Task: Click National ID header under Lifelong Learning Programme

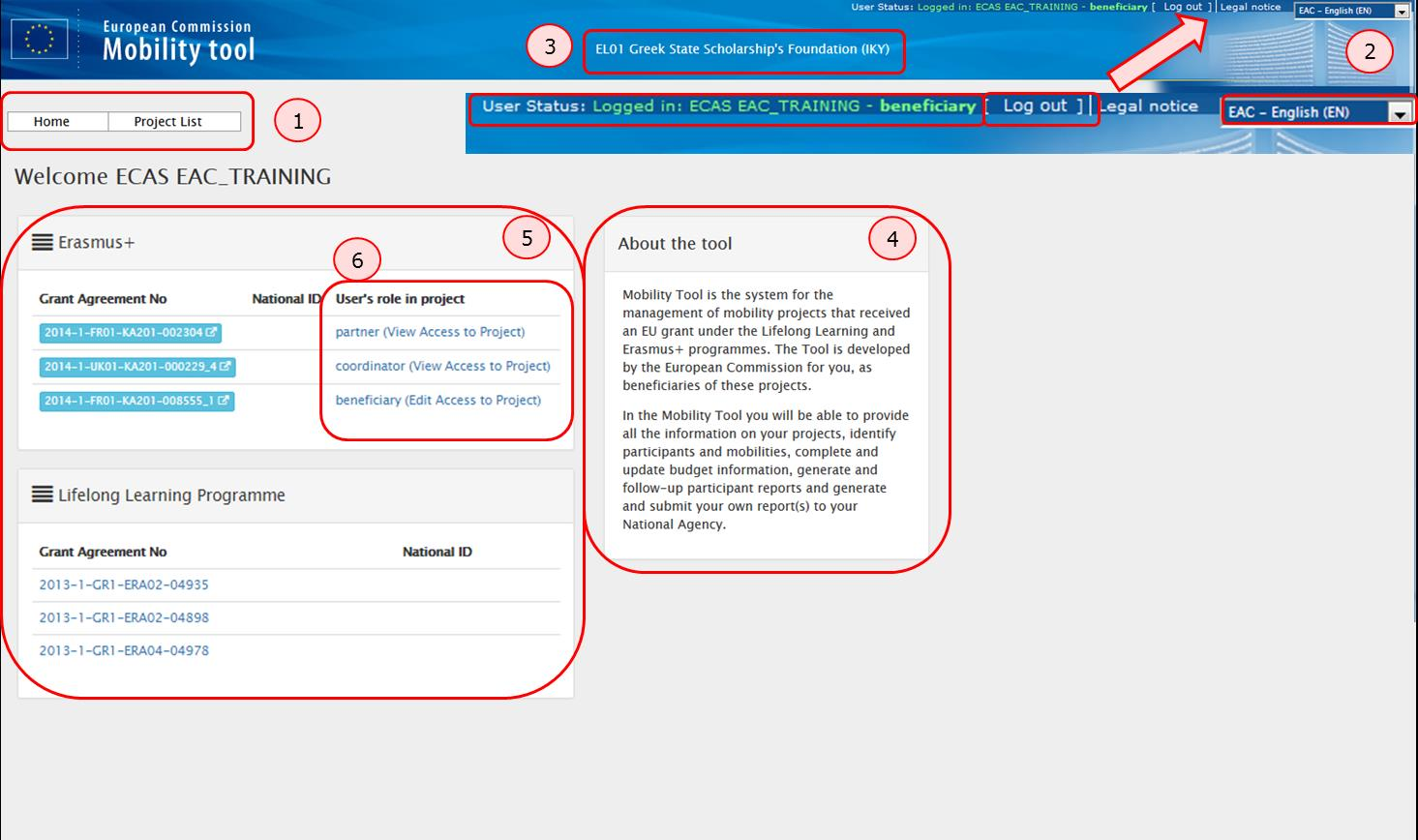Action: [437, 552]
